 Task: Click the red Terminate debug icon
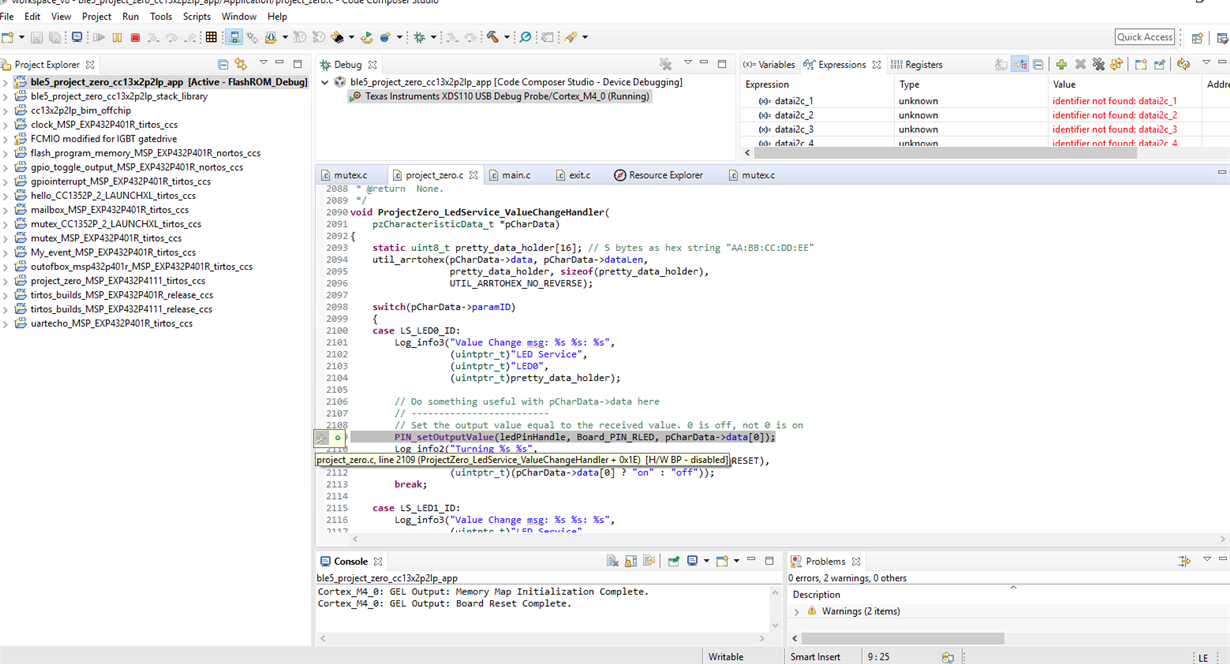tap(135, 37)
